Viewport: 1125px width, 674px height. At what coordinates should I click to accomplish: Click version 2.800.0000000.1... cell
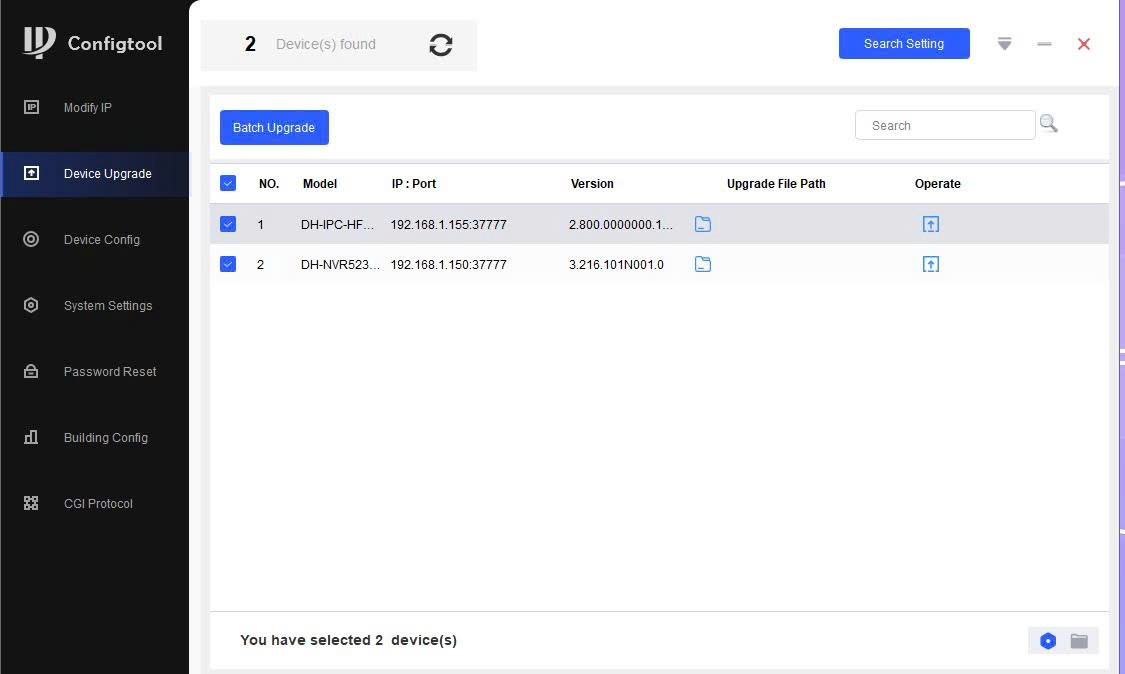click(x=621, y=224)
